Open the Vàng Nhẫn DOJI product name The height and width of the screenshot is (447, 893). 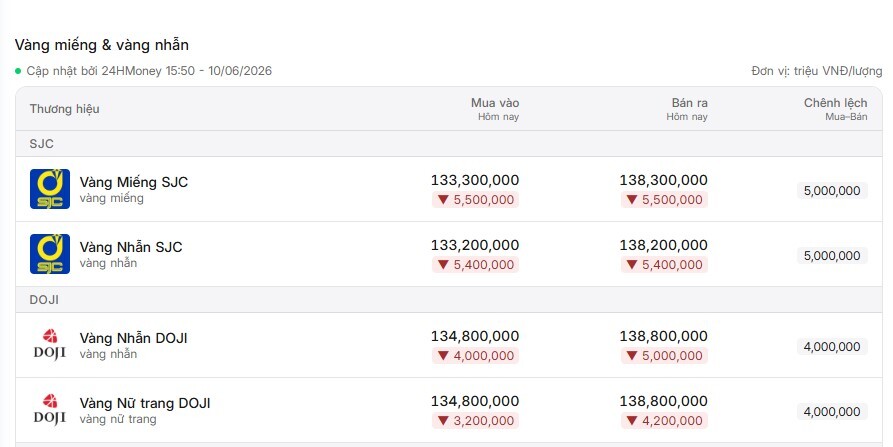[133, 338]
